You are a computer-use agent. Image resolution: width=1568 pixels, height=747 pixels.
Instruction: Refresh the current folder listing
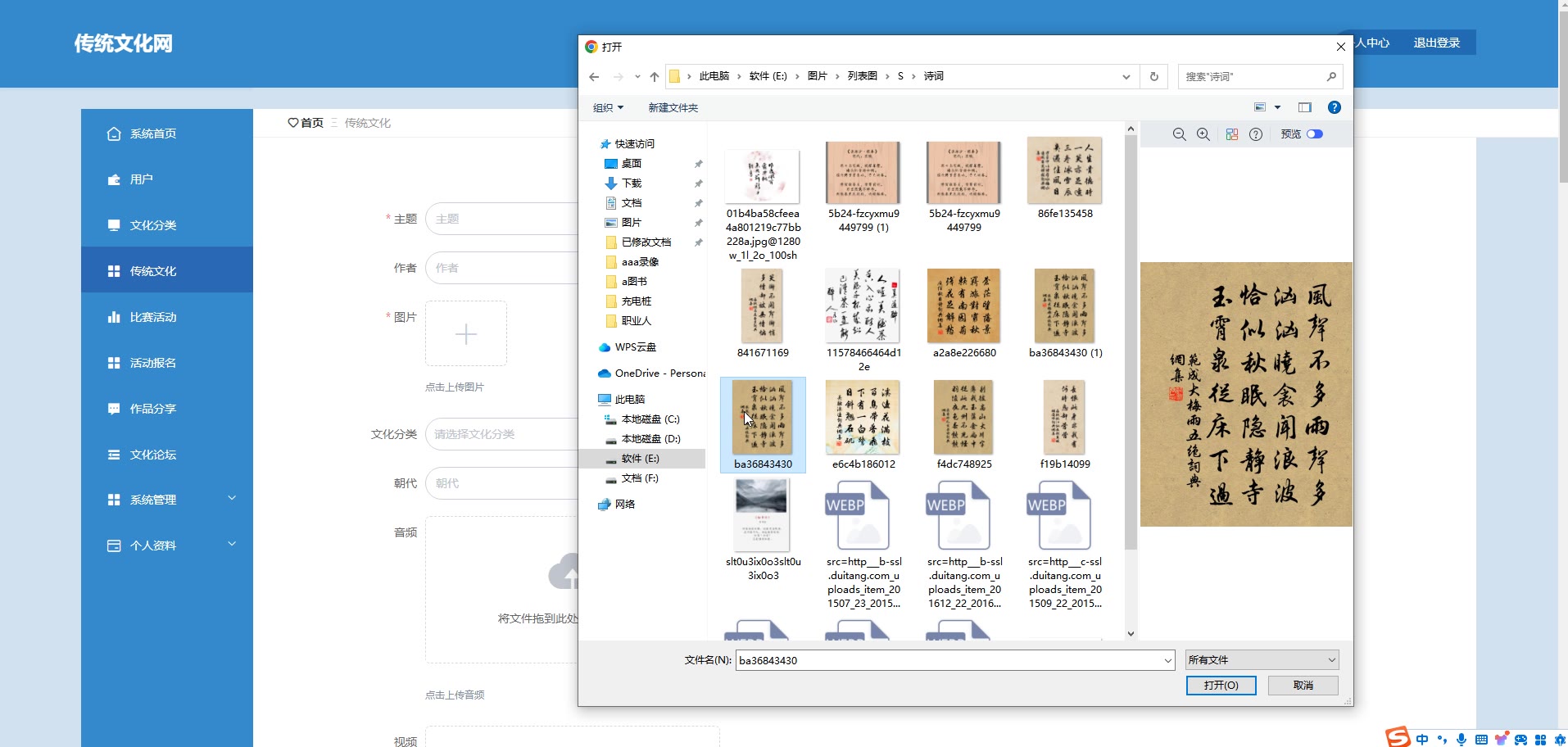point(1154,76)
